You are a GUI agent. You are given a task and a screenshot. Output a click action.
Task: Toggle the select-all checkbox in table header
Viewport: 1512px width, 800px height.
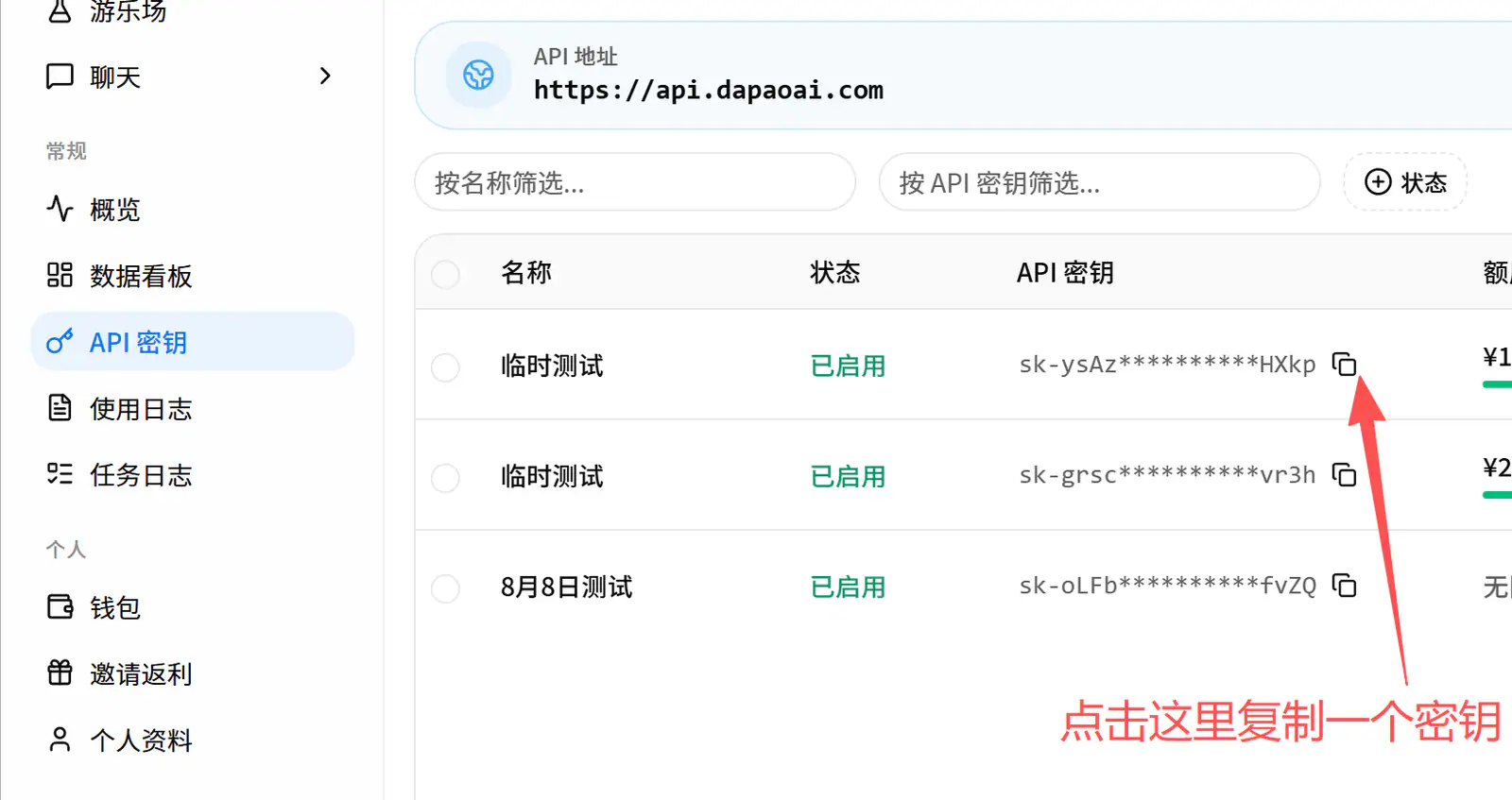[x=445, y=274]
